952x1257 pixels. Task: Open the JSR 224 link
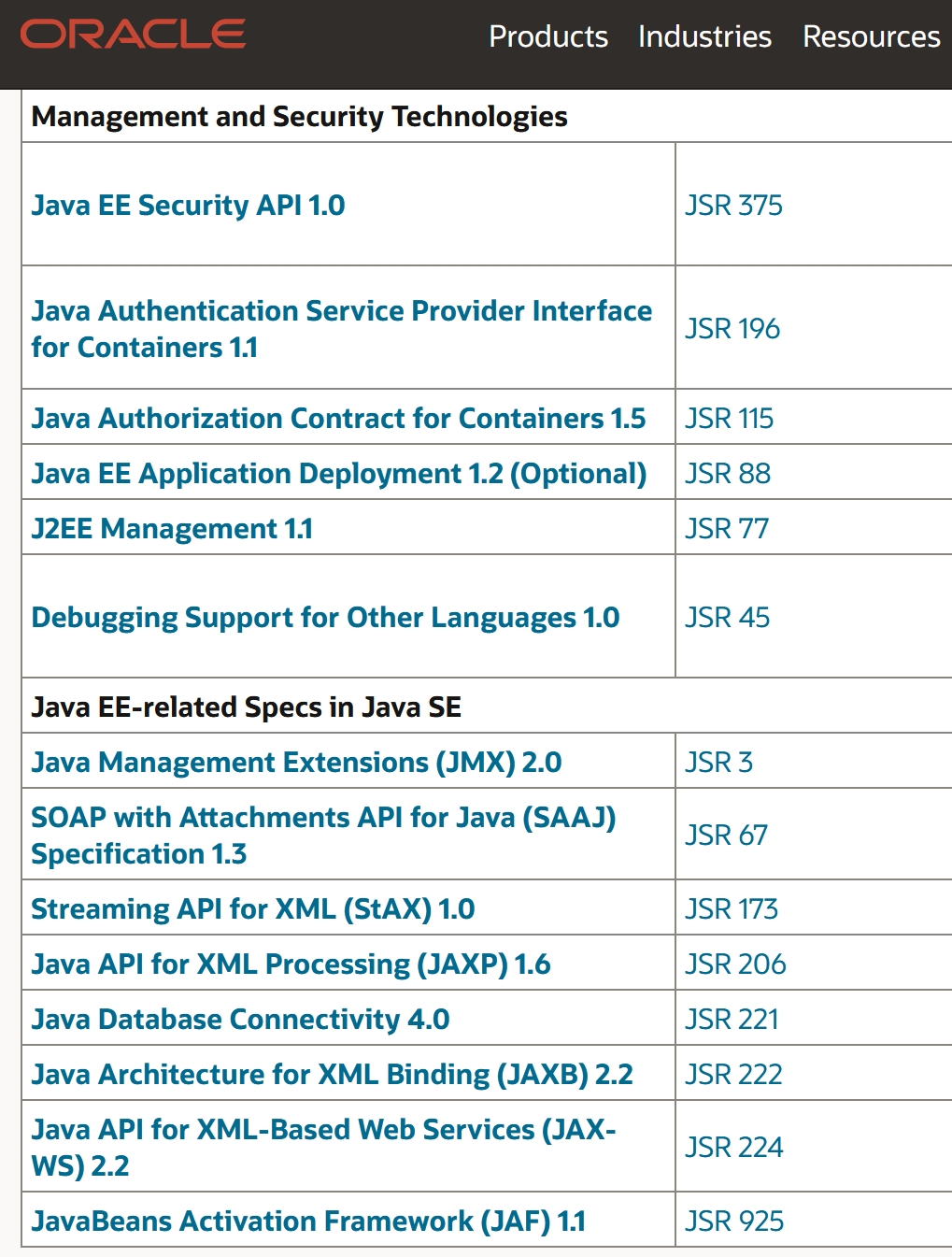(x=733, y=1147)
